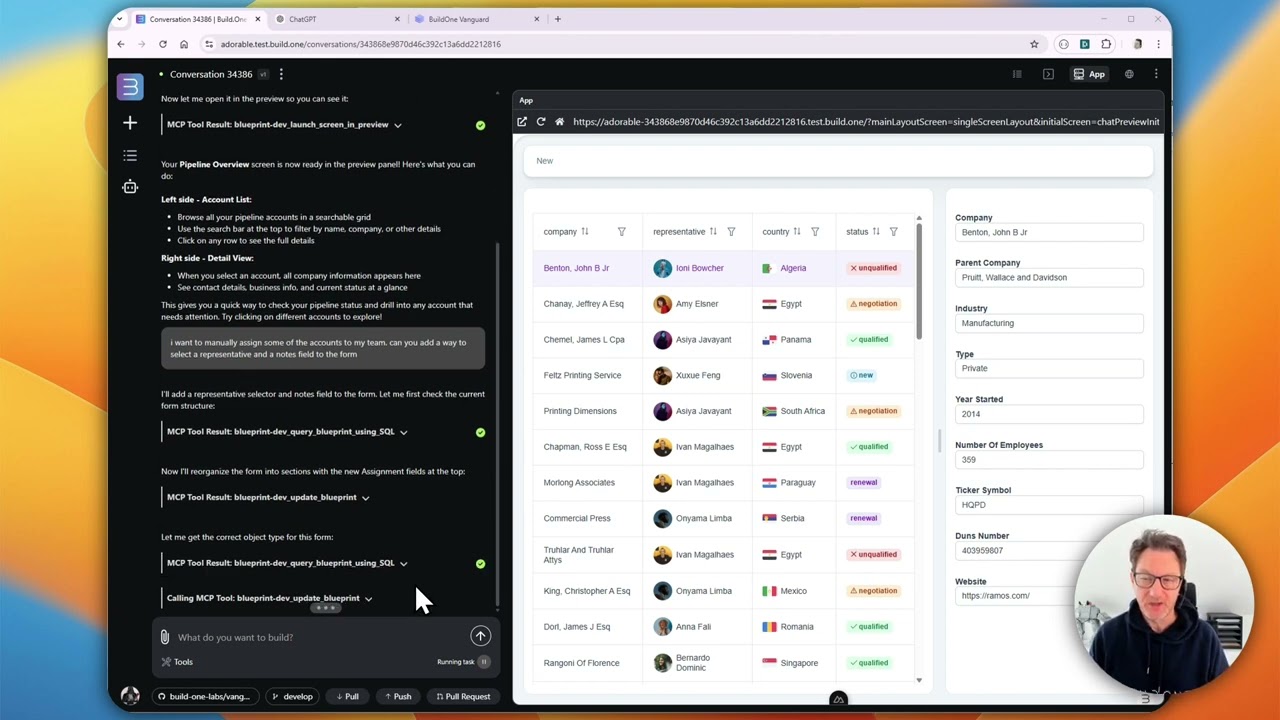Viewport: 1280px width, 720px height.
Task: Reload the app preview panel
Action: (541, 122)
